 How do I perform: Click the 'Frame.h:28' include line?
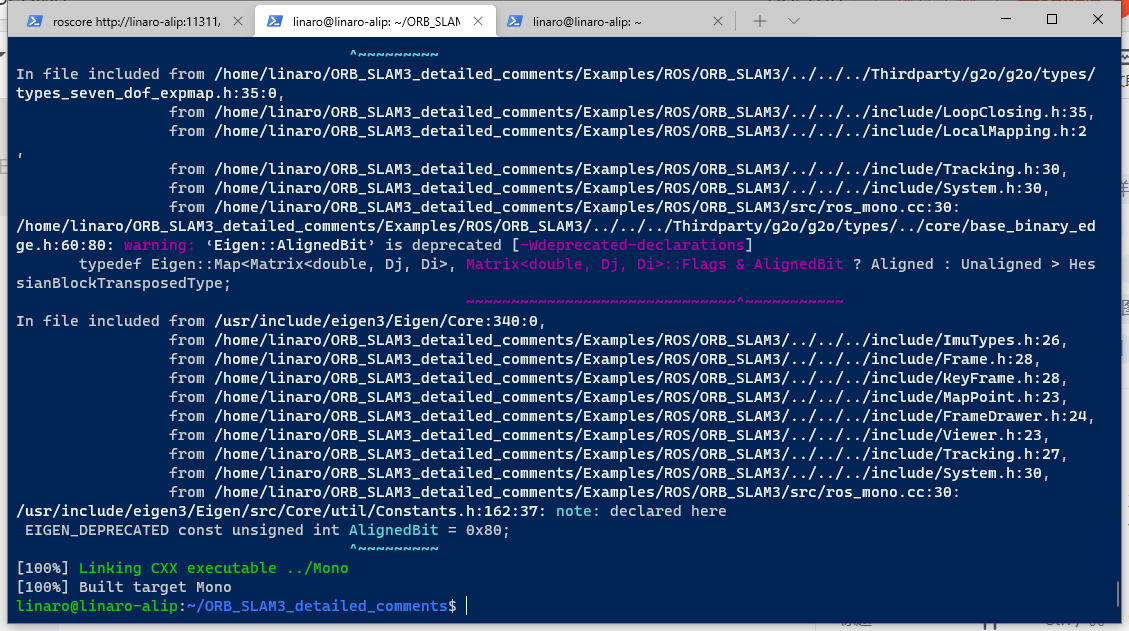click(x=605, y=359)
